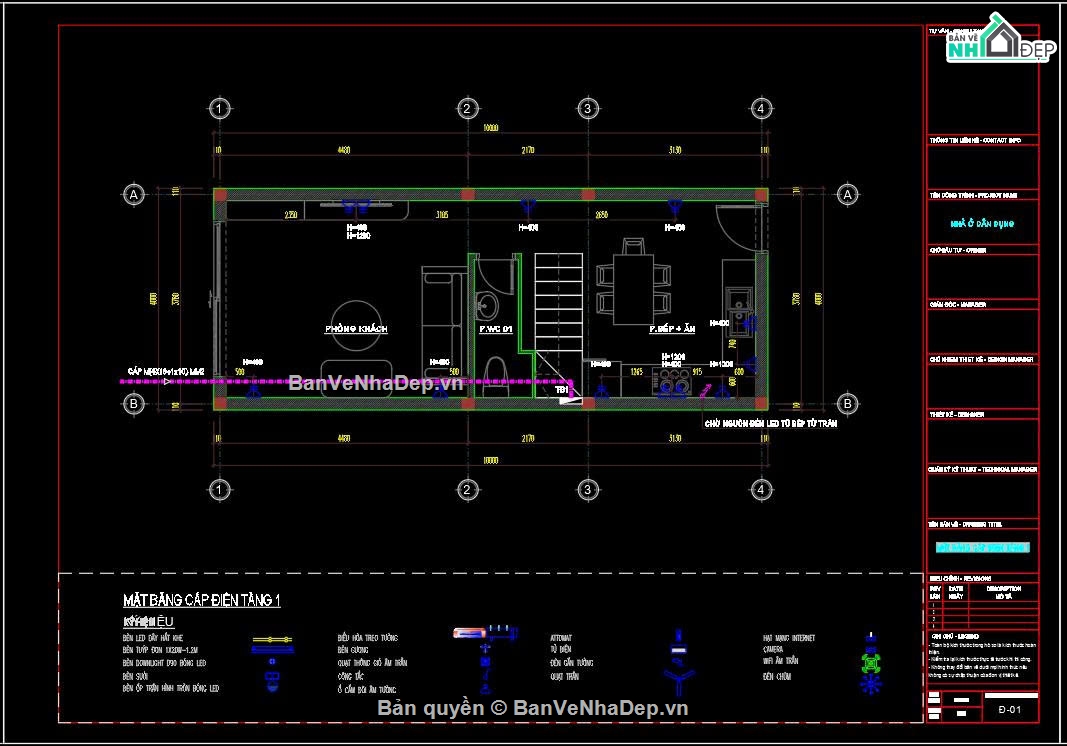Select the Đ-01 sheet number box
The width and height of the screenshot is (1067, 746).
tap(1009, 711)
